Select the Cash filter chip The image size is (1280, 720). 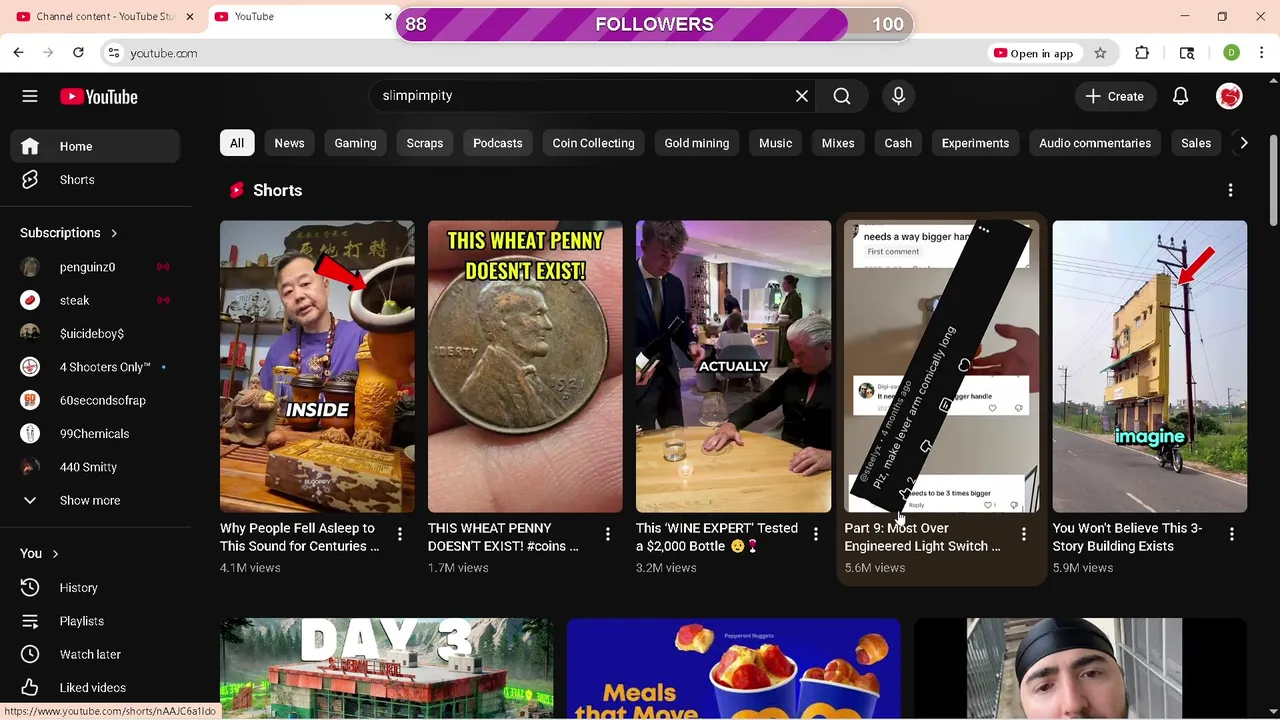pyautogui.click(x=898, y=143)
